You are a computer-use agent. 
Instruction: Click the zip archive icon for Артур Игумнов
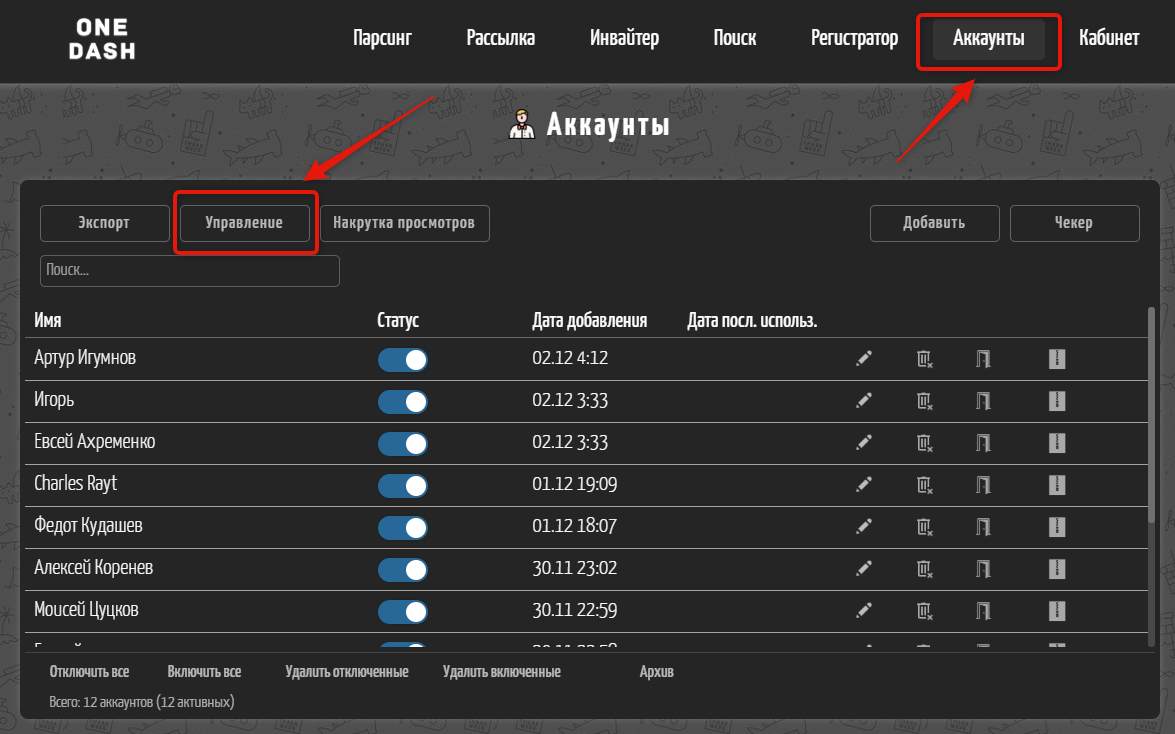tap(1057, 359)
